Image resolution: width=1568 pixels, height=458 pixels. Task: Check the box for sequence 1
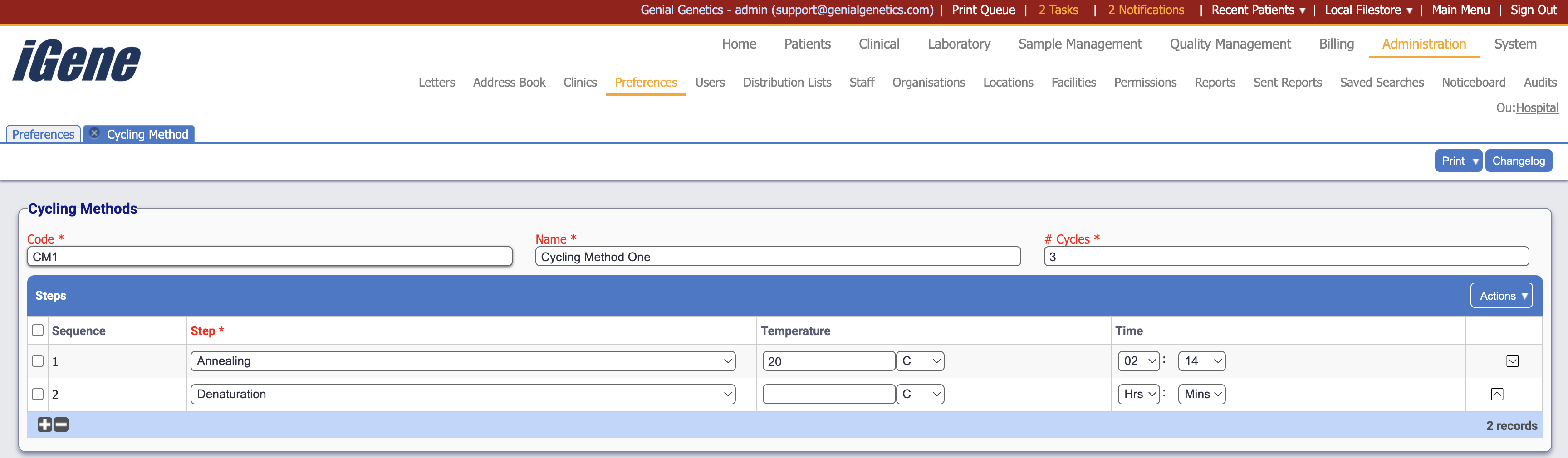[x=38, y=361]
